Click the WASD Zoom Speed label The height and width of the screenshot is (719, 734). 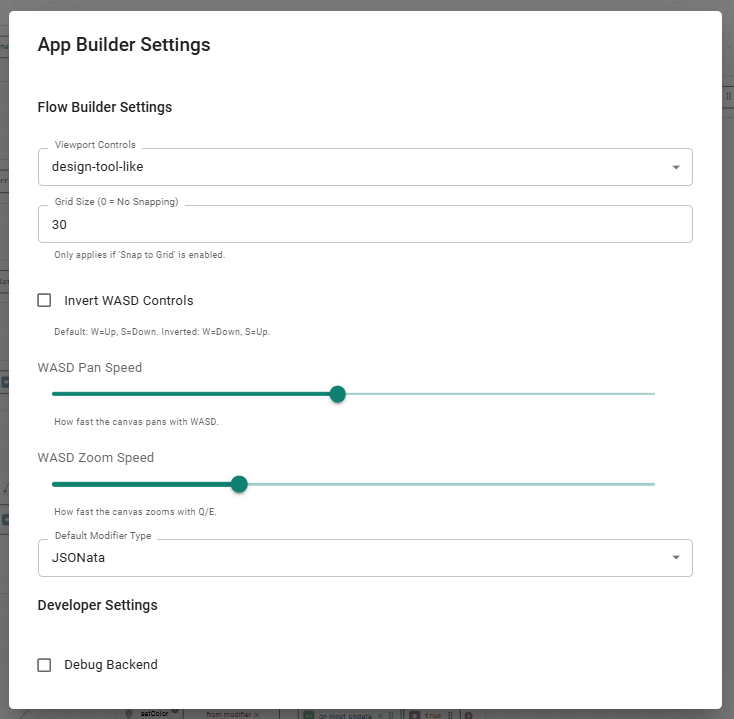(96, 458)
